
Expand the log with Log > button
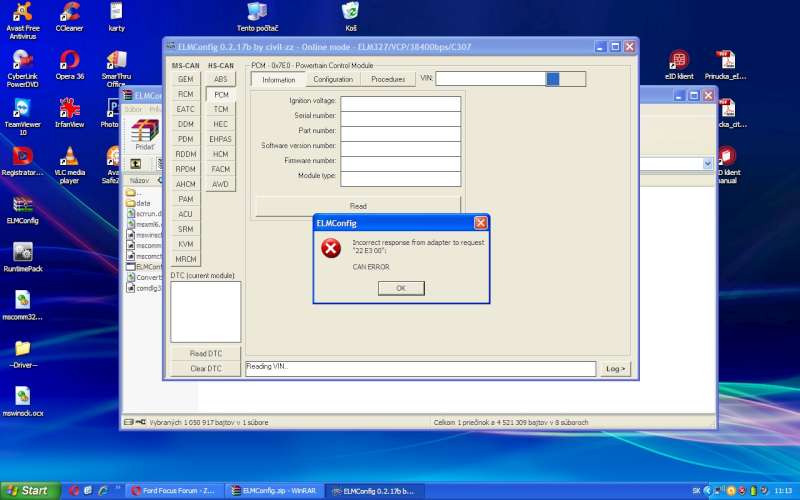pos(616,369)
